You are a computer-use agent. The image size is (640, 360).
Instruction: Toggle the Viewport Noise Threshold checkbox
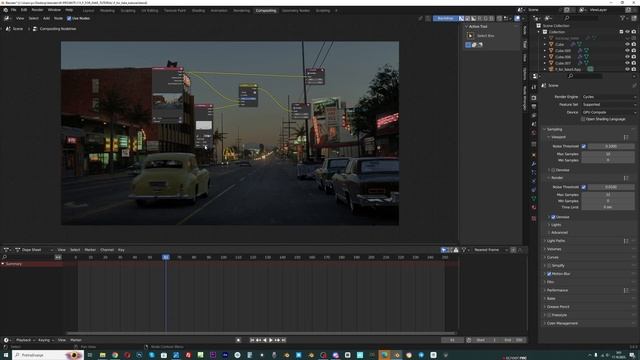pyautogui.click(x=584, y=146)
